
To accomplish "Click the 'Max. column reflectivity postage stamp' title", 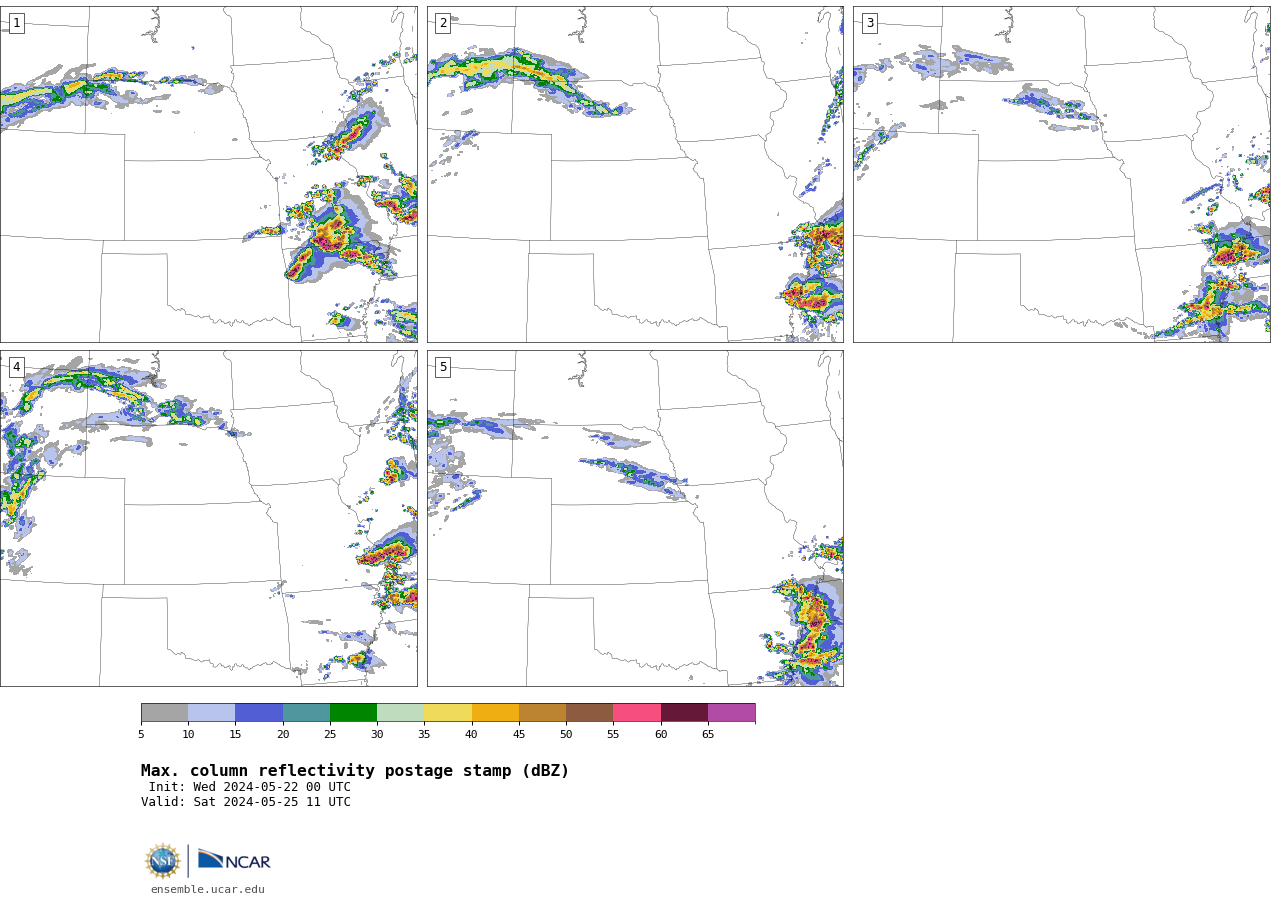I will [x=355, y=771].
